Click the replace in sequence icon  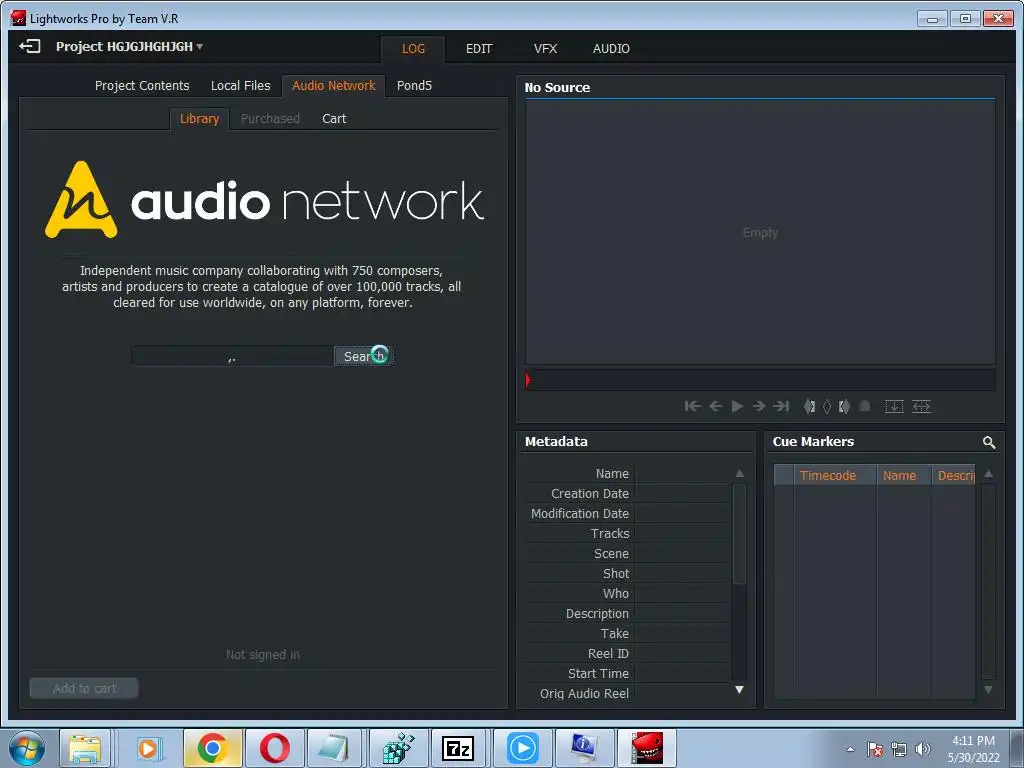pos(921,406)
